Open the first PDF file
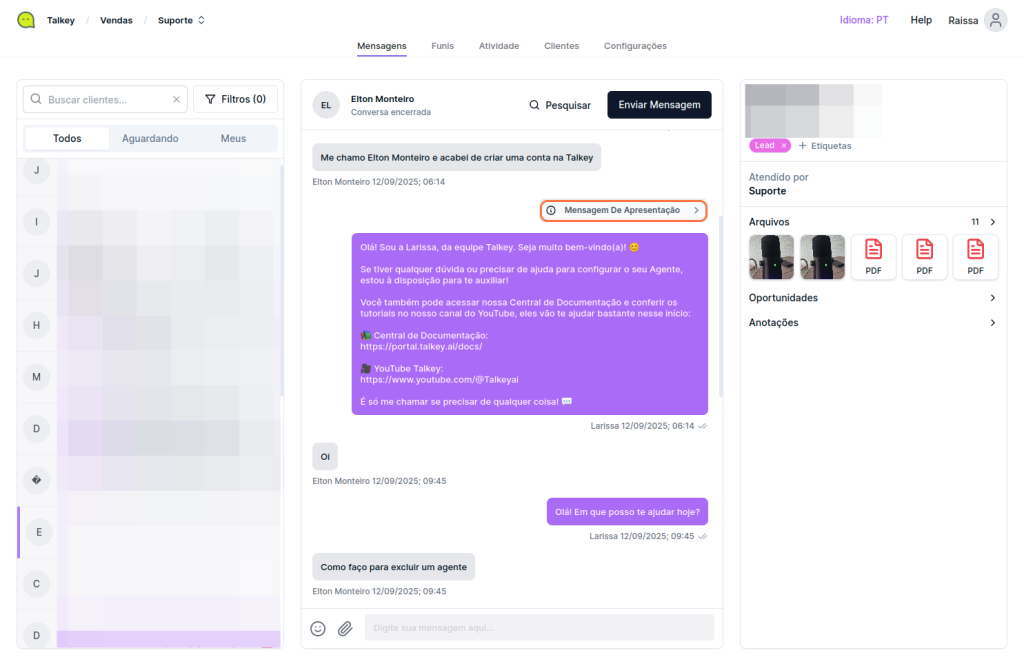This screenshot has height=666, width=1024. tap(873, 257)
